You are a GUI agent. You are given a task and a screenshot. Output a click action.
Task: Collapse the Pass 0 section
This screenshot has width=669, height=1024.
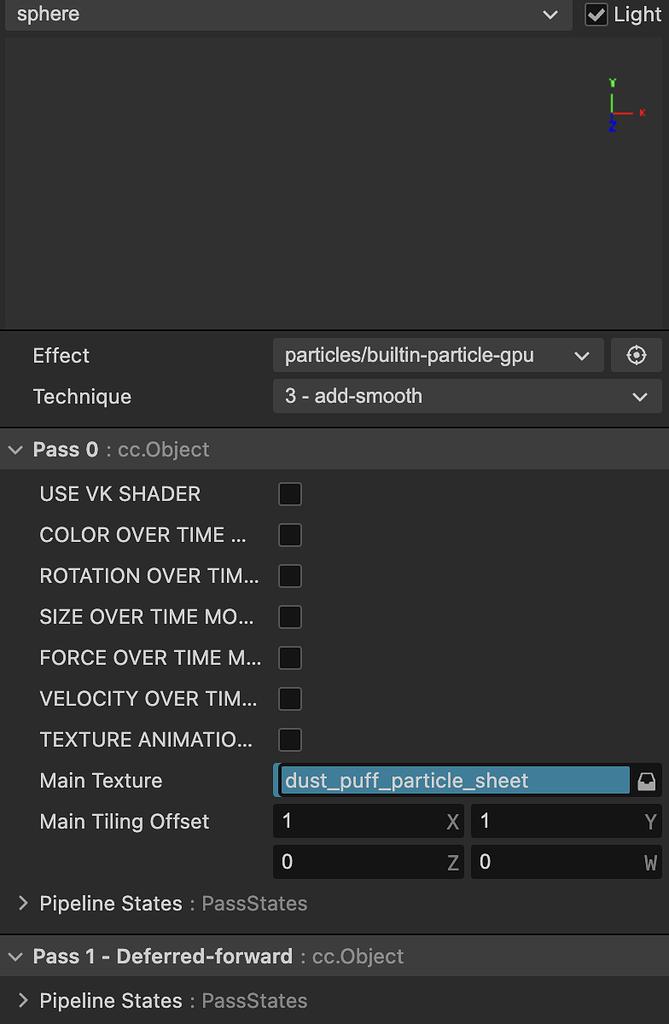coord(15,449)
